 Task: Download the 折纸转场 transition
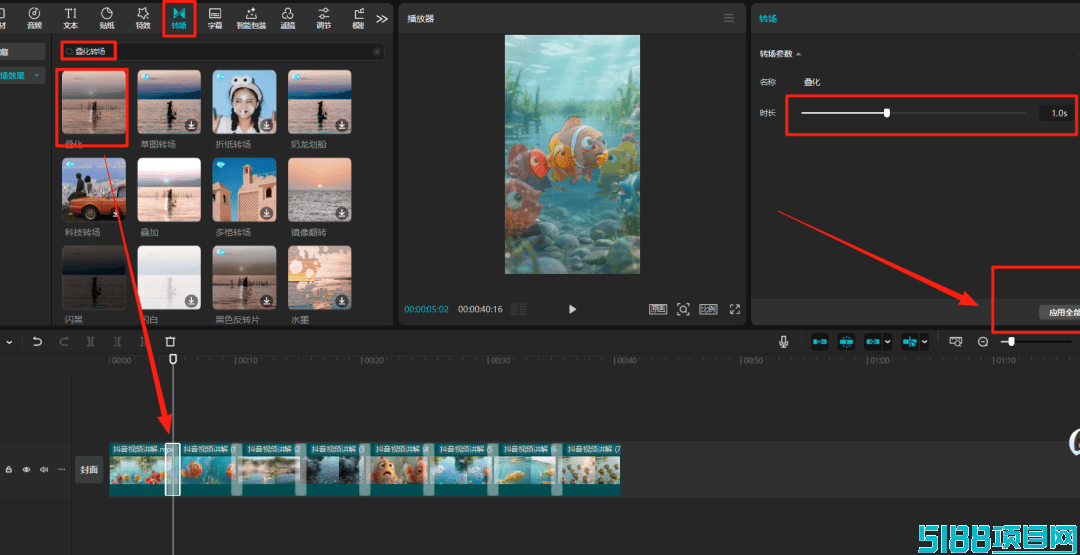tap(267, 125)
